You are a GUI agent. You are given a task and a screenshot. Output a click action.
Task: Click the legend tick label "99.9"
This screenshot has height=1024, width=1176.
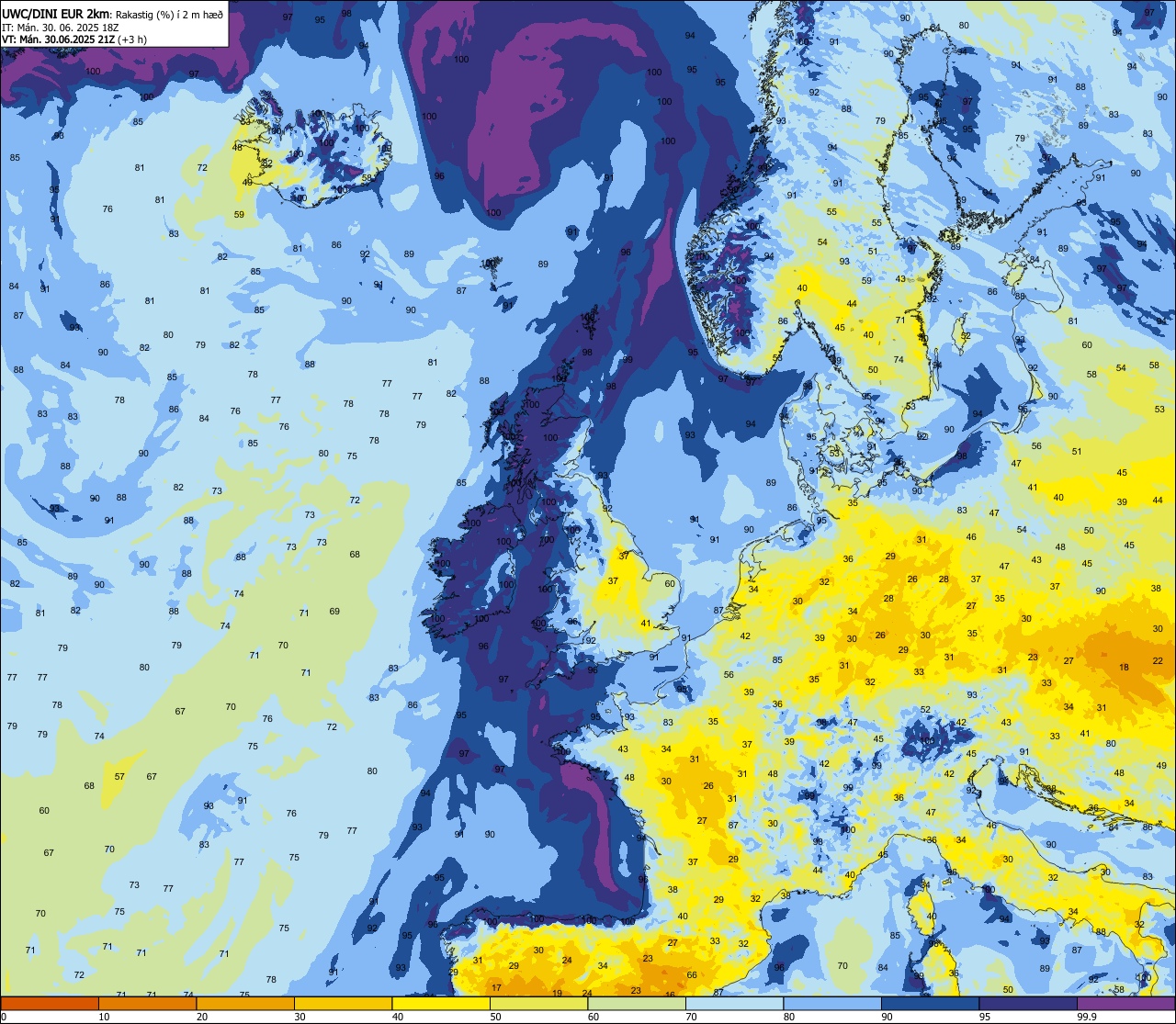[x=1088, y=1017]
